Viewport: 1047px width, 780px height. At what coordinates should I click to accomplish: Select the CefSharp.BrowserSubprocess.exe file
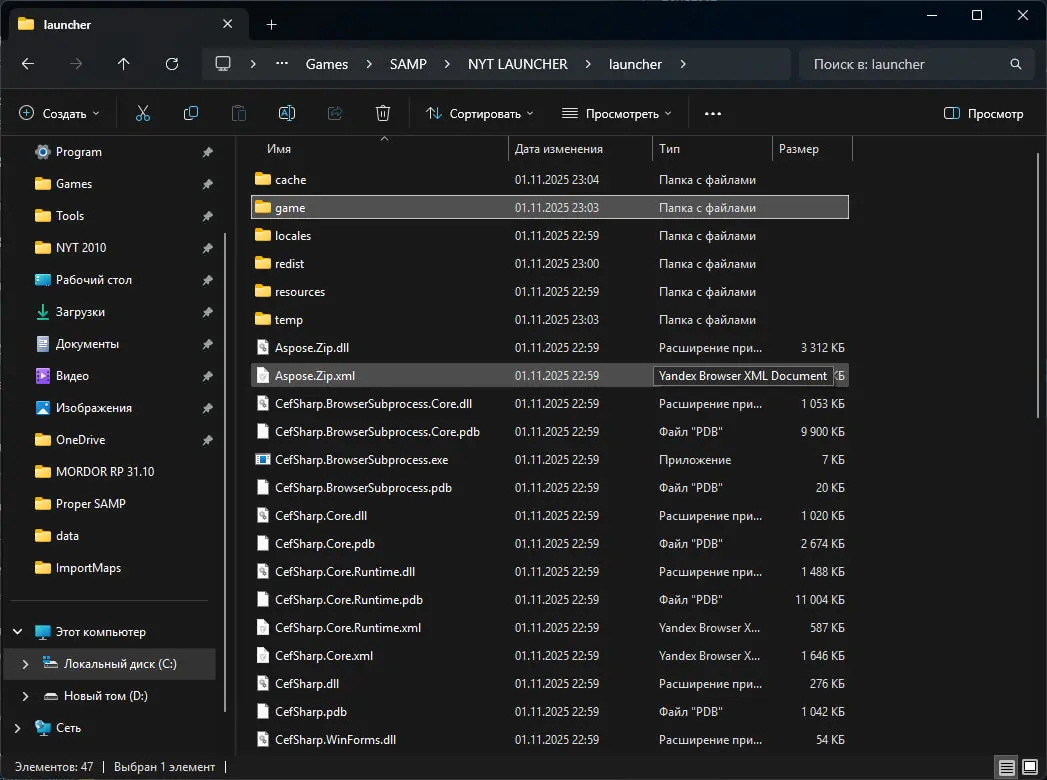pyautogui.click(x=361, y=460)
